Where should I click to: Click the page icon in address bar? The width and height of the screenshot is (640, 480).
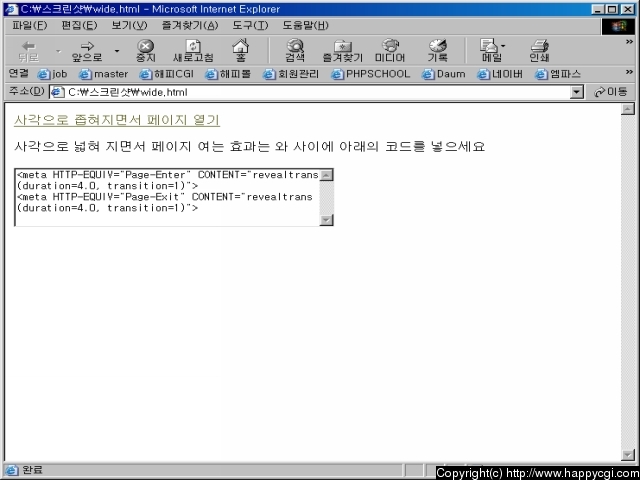click(57, 92)
